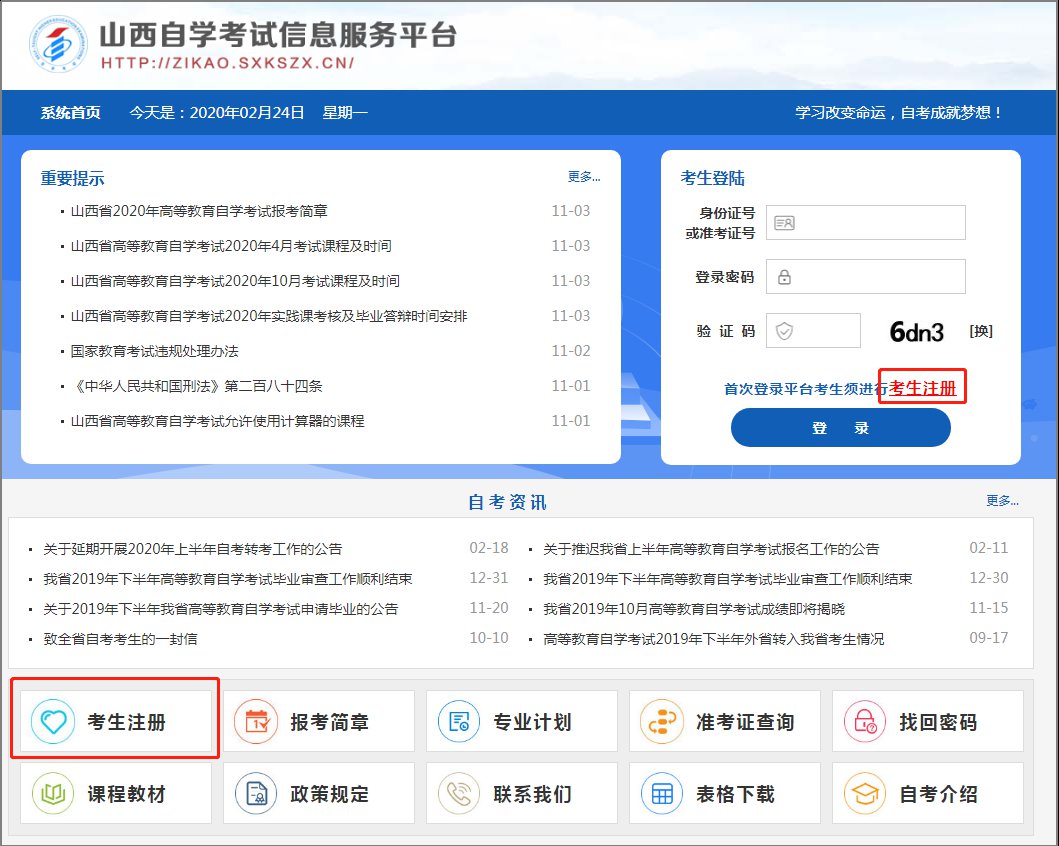Expand 自考资讯 using its 更多 link
The image size is (1059, 846).
(x=1002, y=501)
